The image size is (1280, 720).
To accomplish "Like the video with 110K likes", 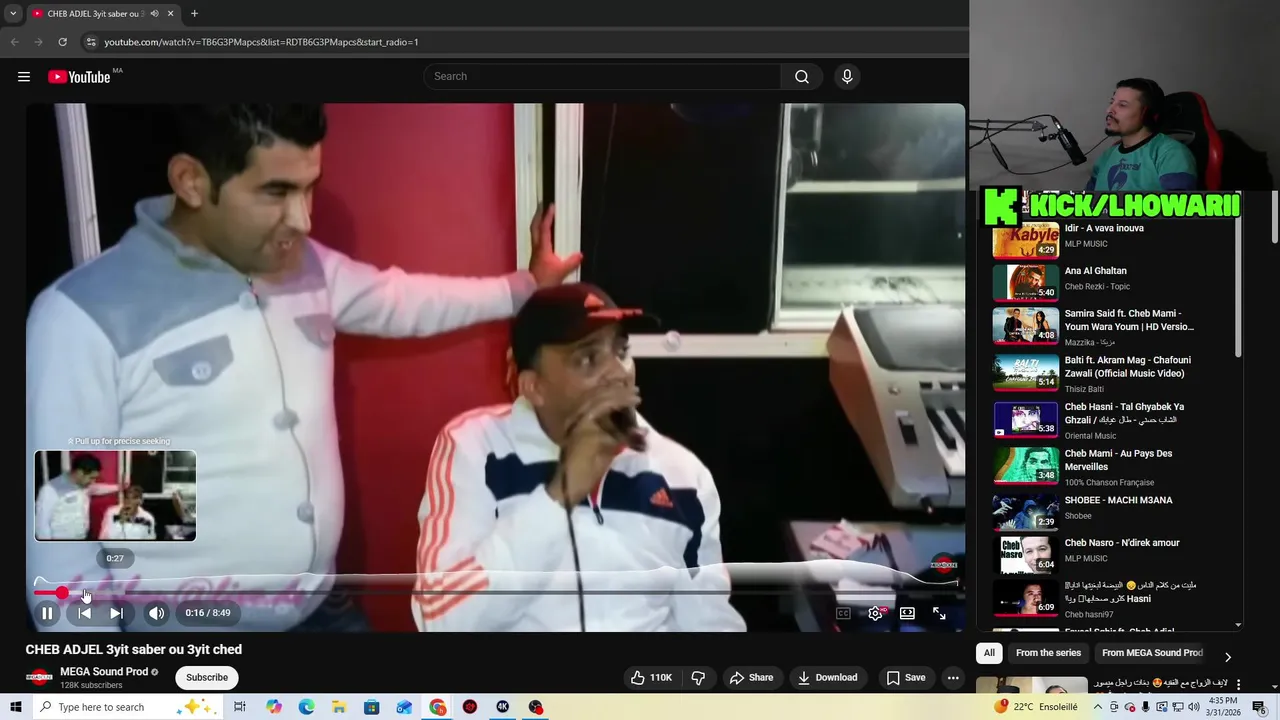I will pyautogui.click(x=651, y=677).
